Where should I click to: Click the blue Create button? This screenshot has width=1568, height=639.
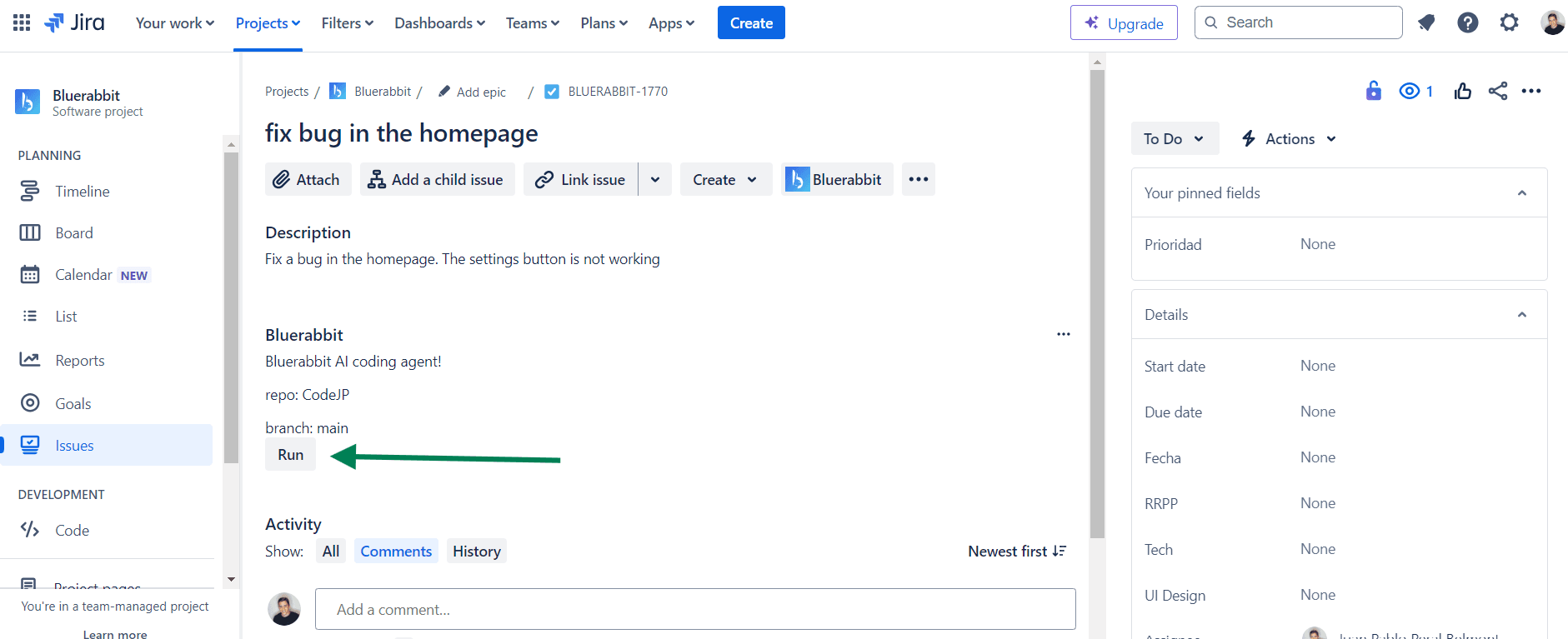coord(750,23)
